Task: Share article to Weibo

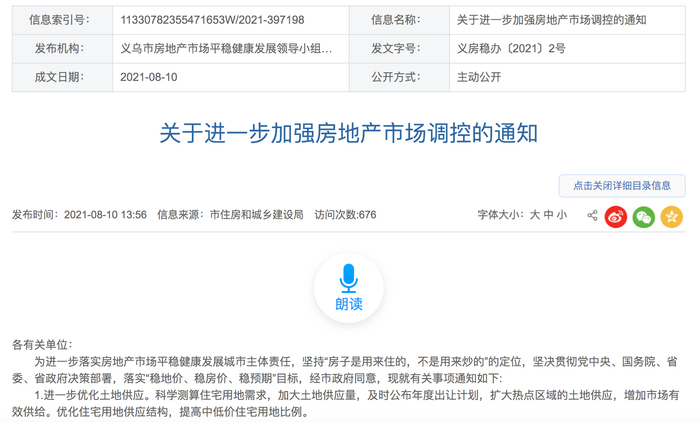Action: 616,217
